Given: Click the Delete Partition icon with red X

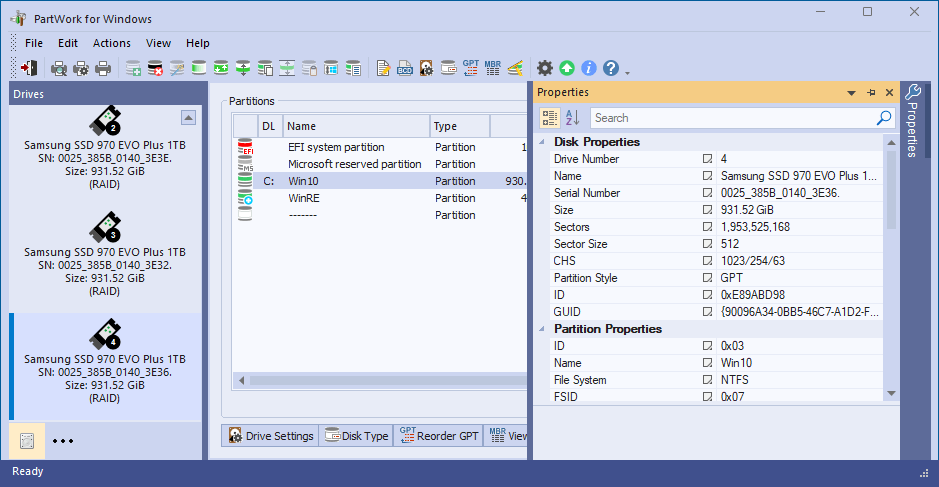Looking at the screenshot, I should click(155, 68).
